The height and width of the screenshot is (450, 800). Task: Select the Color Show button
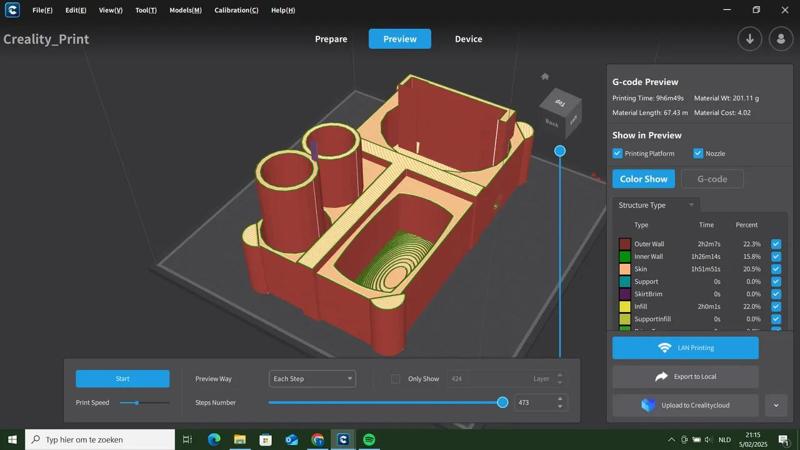(x=643, y=179)
